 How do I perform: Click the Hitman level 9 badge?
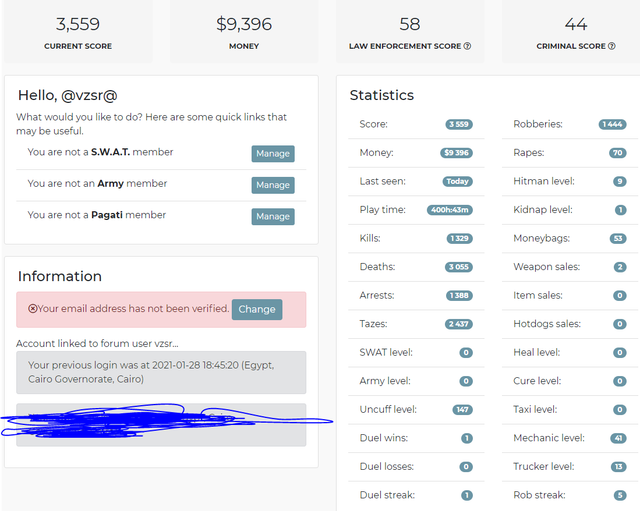[620, 182]
